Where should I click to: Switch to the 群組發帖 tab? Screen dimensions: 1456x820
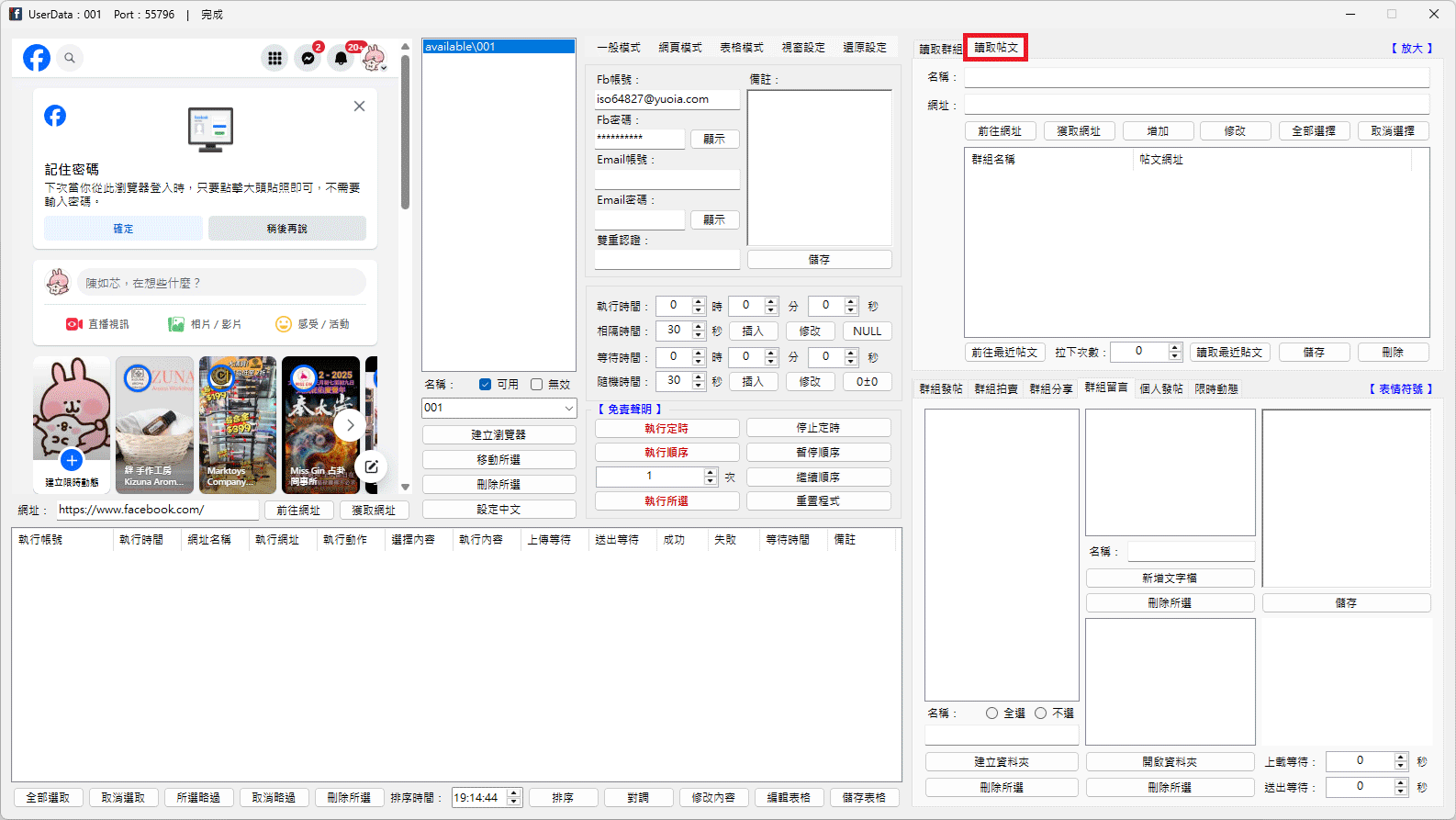tap(941, 389)
